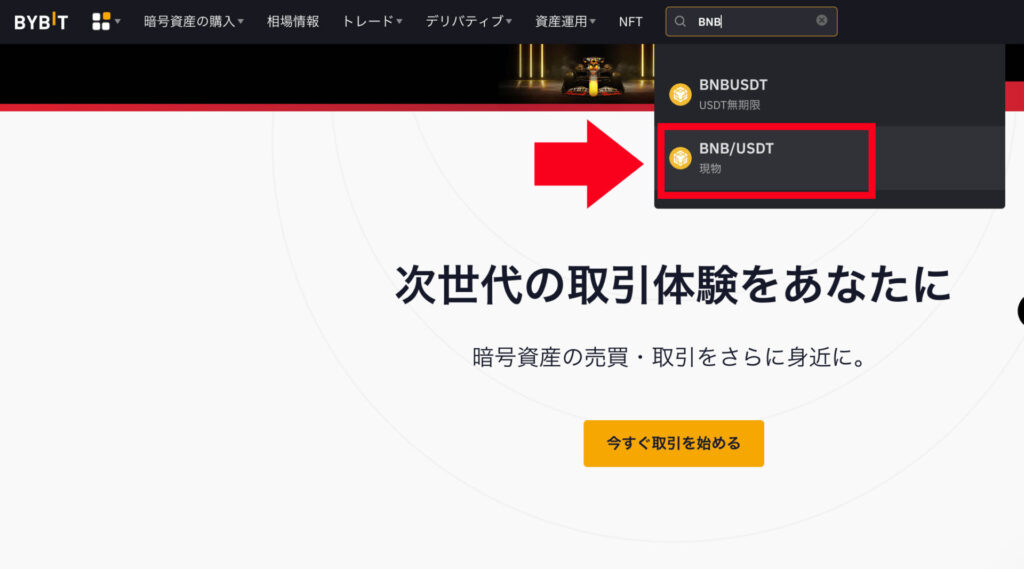
Task: Click the search magnifier icon
Action: pos(680,22)
